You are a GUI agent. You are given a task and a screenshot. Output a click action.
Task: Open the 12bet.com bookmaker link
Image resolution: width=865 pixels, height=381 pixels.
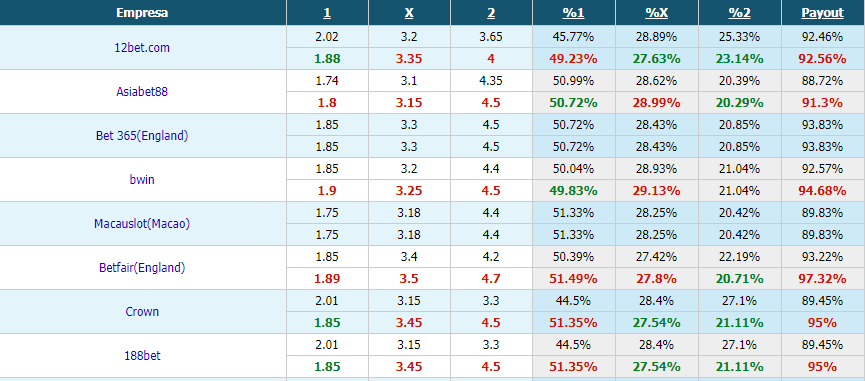(x=142, y=47)
